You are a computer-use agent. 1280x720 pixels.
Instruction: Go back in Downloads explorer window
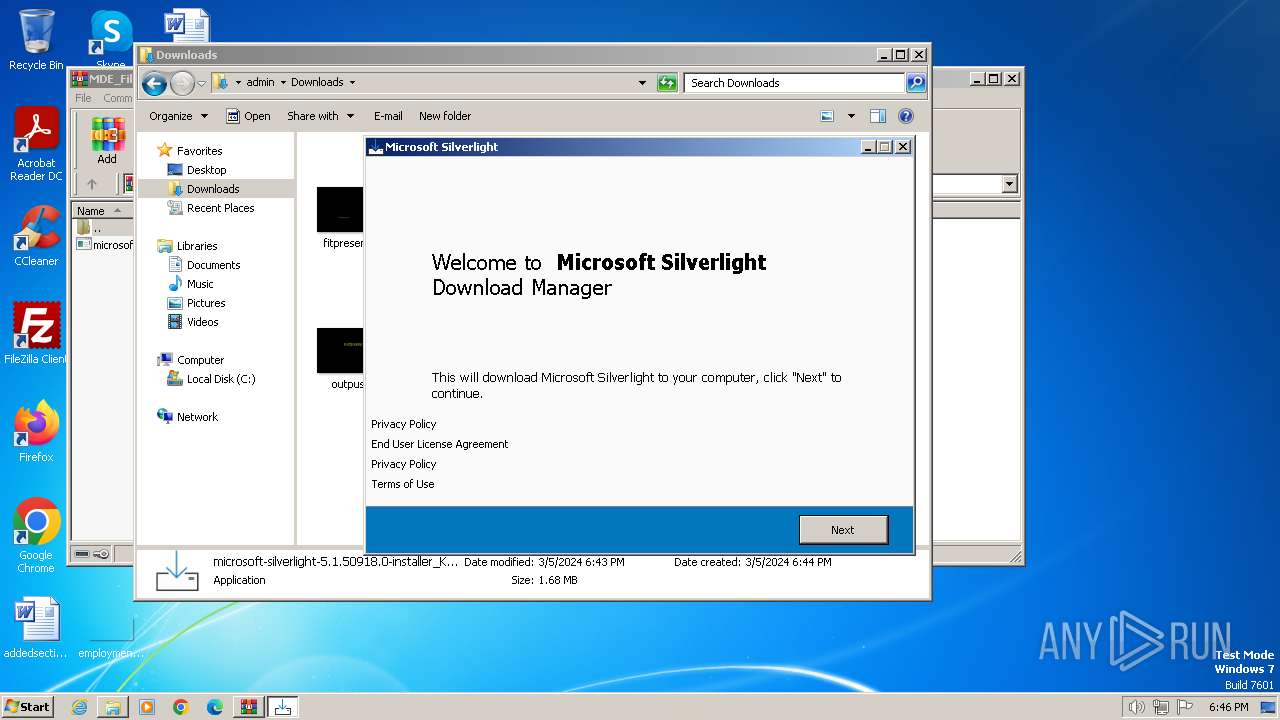154,83
